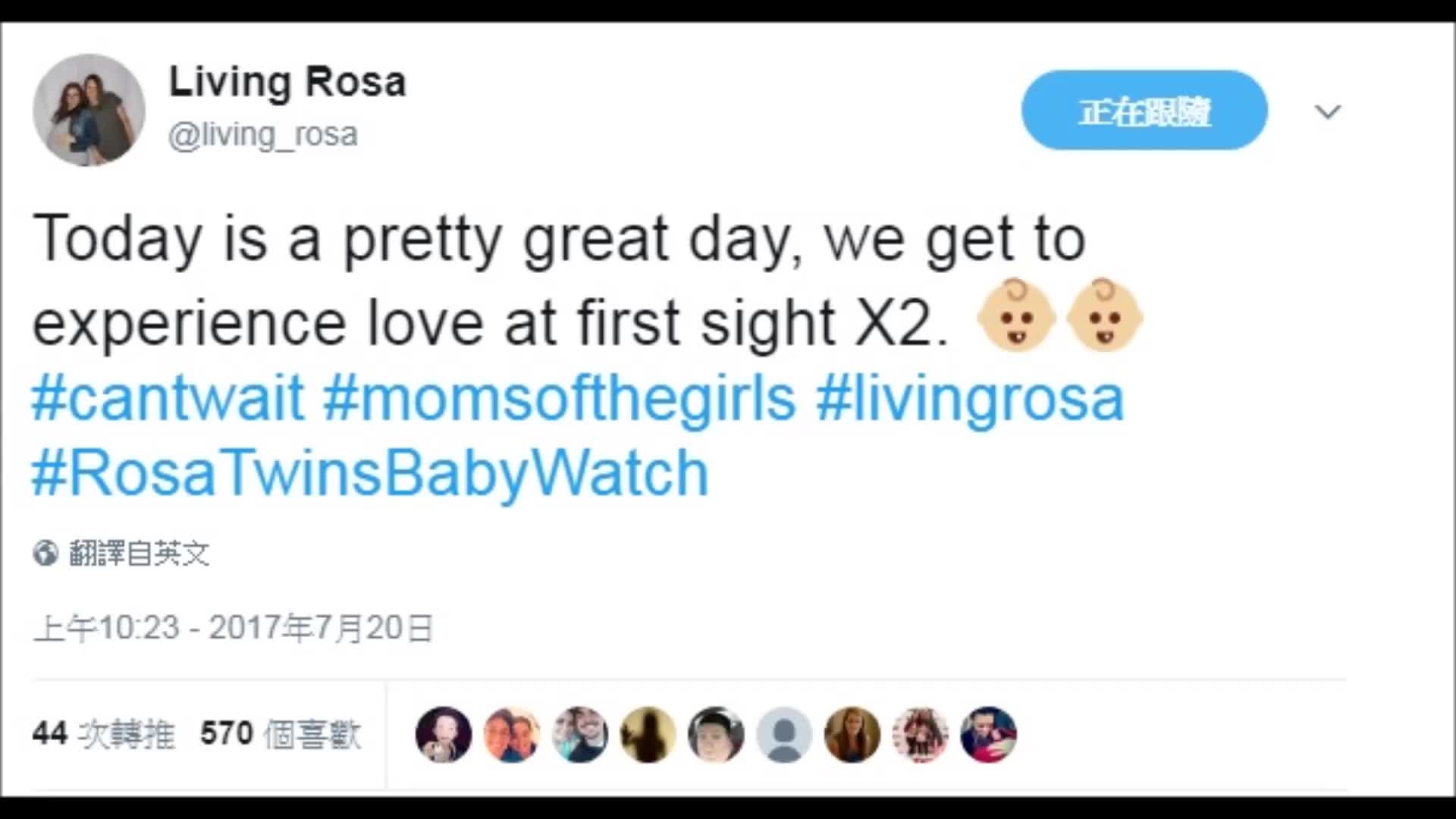Open the Living Rosa display name
Screen dimensions: 1456x819
(x=287, y=82)
